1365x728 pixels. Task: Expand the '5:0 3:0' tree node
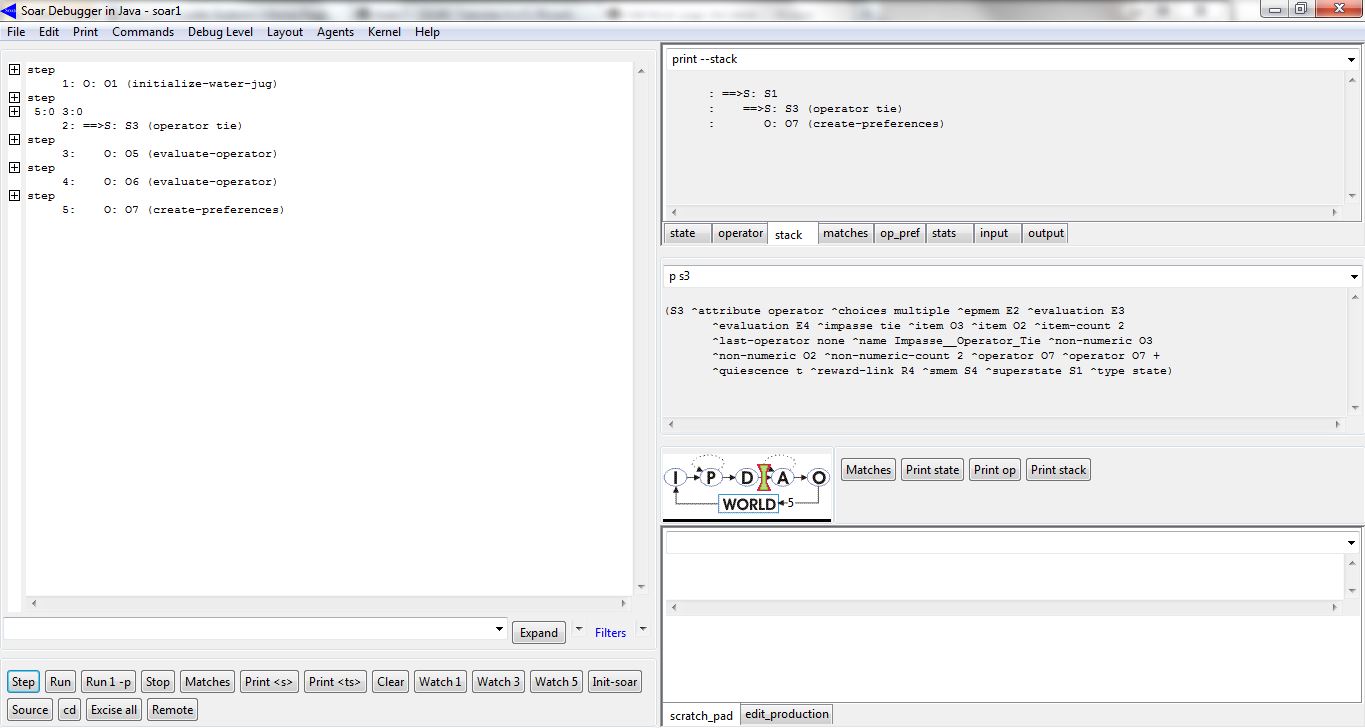(14, 112)
